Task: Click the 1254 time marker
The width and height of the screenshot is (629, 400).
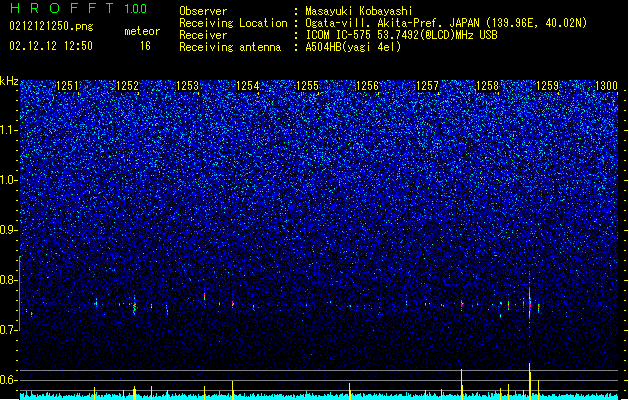Action: coord(248,86)
